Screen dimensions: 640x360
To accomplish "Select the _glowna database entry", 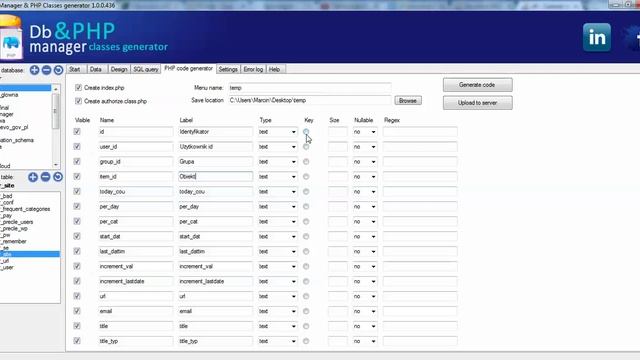I will click(x=10, y=95).
